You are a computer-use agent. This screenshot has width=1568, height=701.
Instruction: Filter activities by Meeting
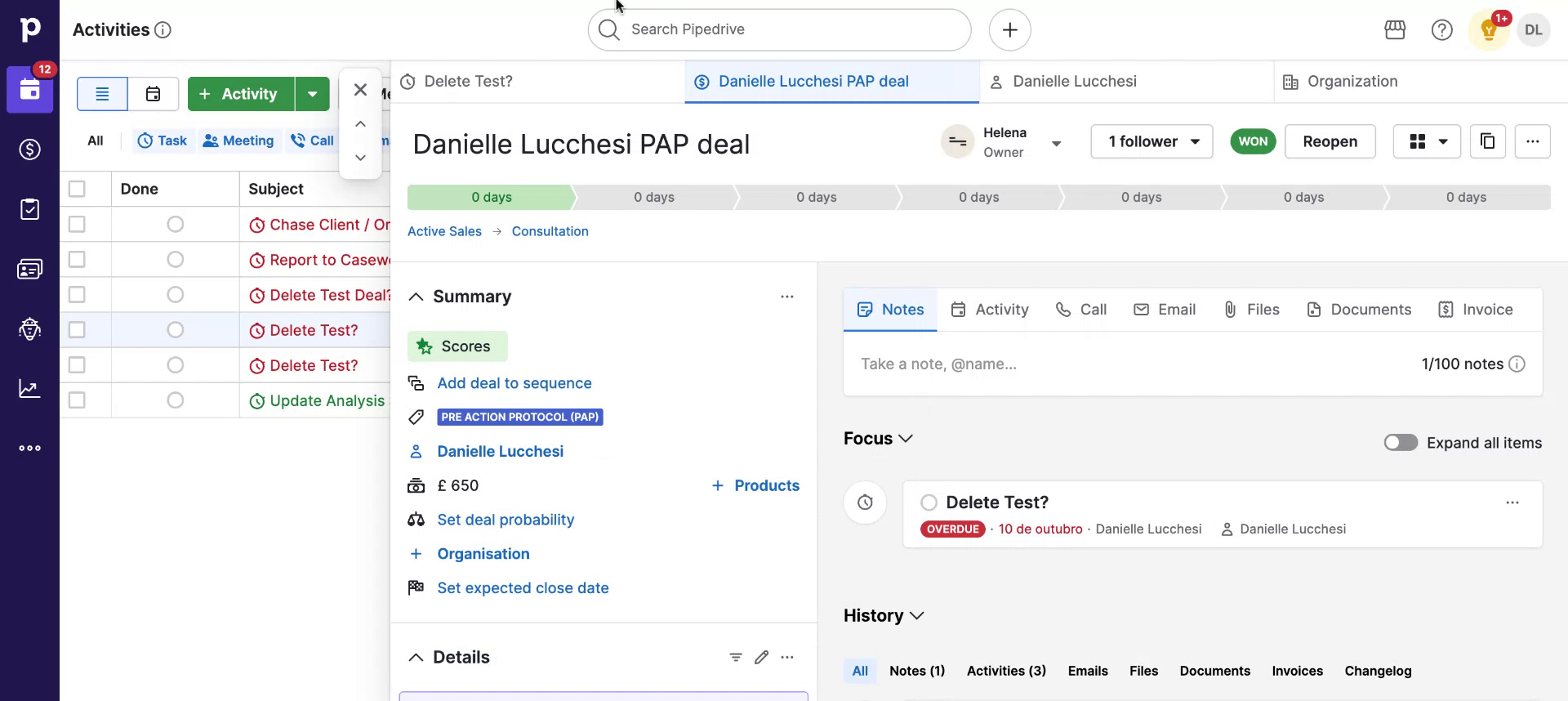tap(238, 141)
